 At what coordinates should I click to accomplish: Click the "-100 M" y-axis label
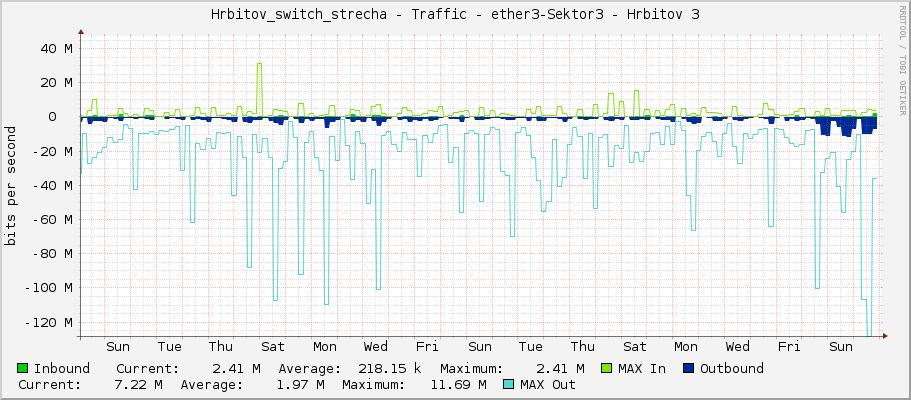[49, 288]
